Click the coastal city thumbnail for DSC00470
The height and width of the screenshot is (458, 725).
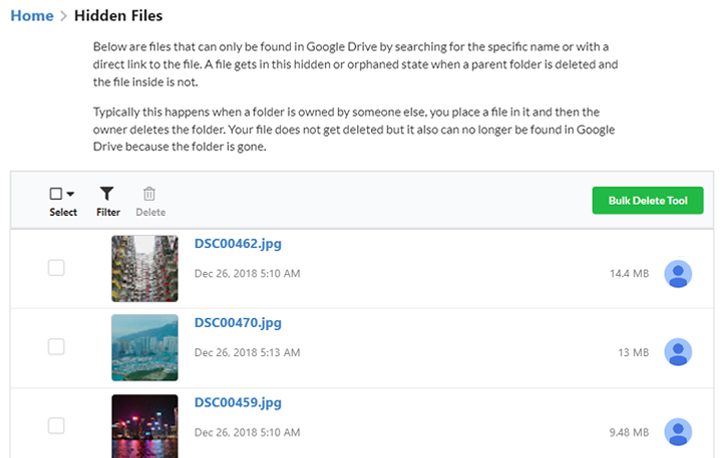145,348
